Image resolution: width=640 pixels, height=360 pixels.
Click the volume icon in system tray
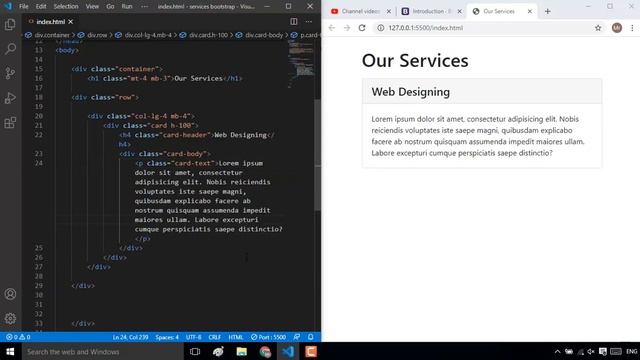[591, 351]
